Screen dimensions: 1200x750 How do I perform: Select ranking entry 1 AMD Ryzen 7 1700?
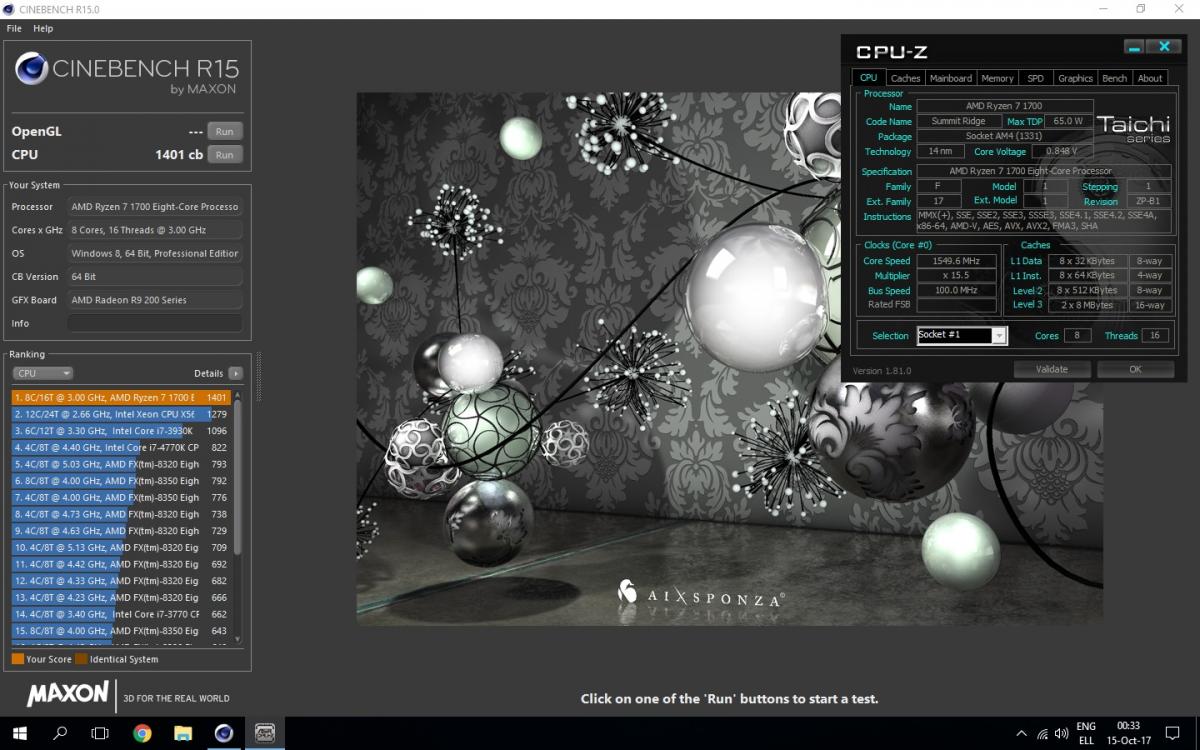[x=121, y=397]
